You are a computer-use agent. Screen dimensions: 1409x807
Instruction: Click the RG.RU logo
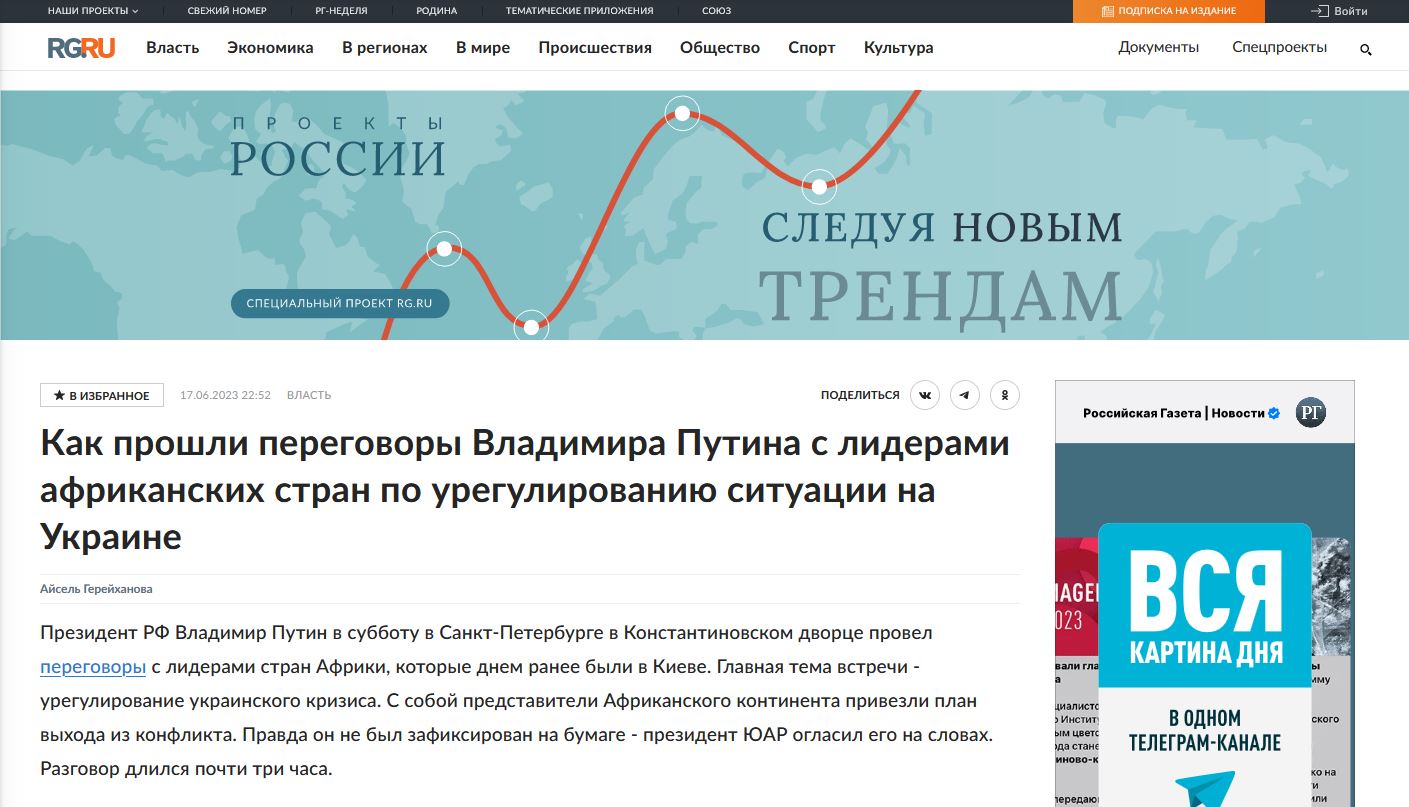pos(81,47)
